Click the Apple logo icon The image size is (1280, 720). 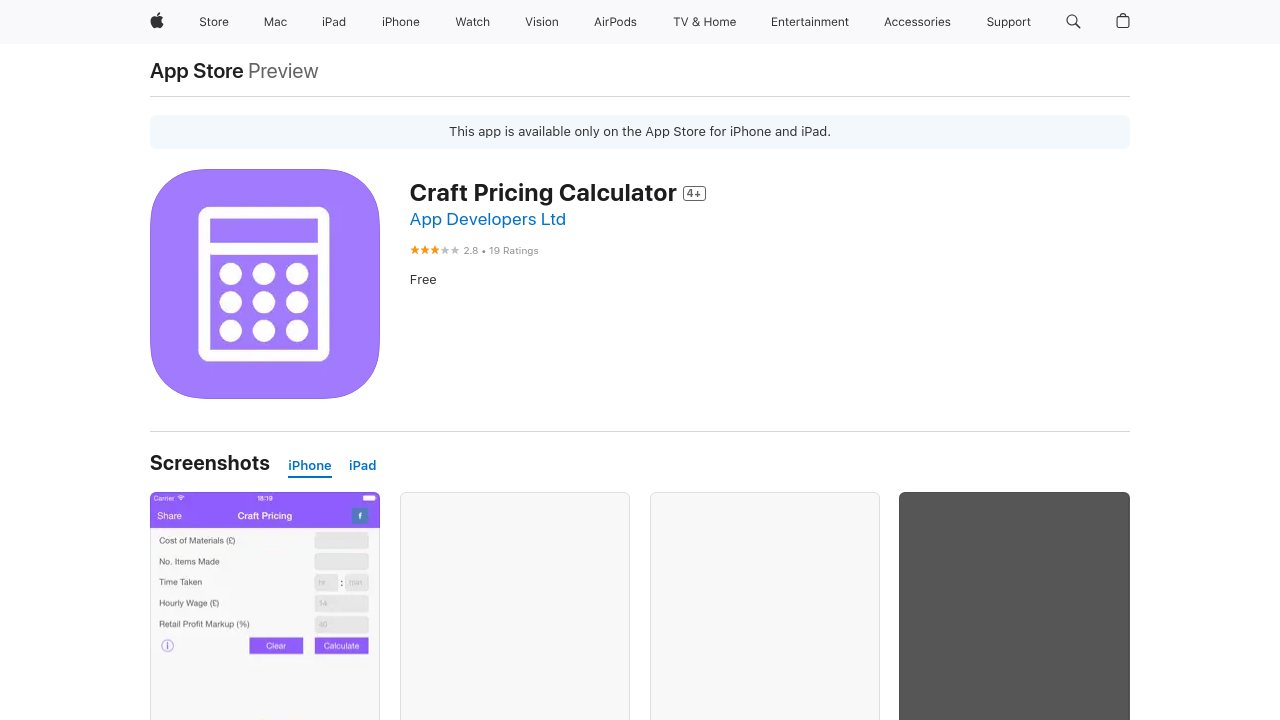tap(157, 21)
